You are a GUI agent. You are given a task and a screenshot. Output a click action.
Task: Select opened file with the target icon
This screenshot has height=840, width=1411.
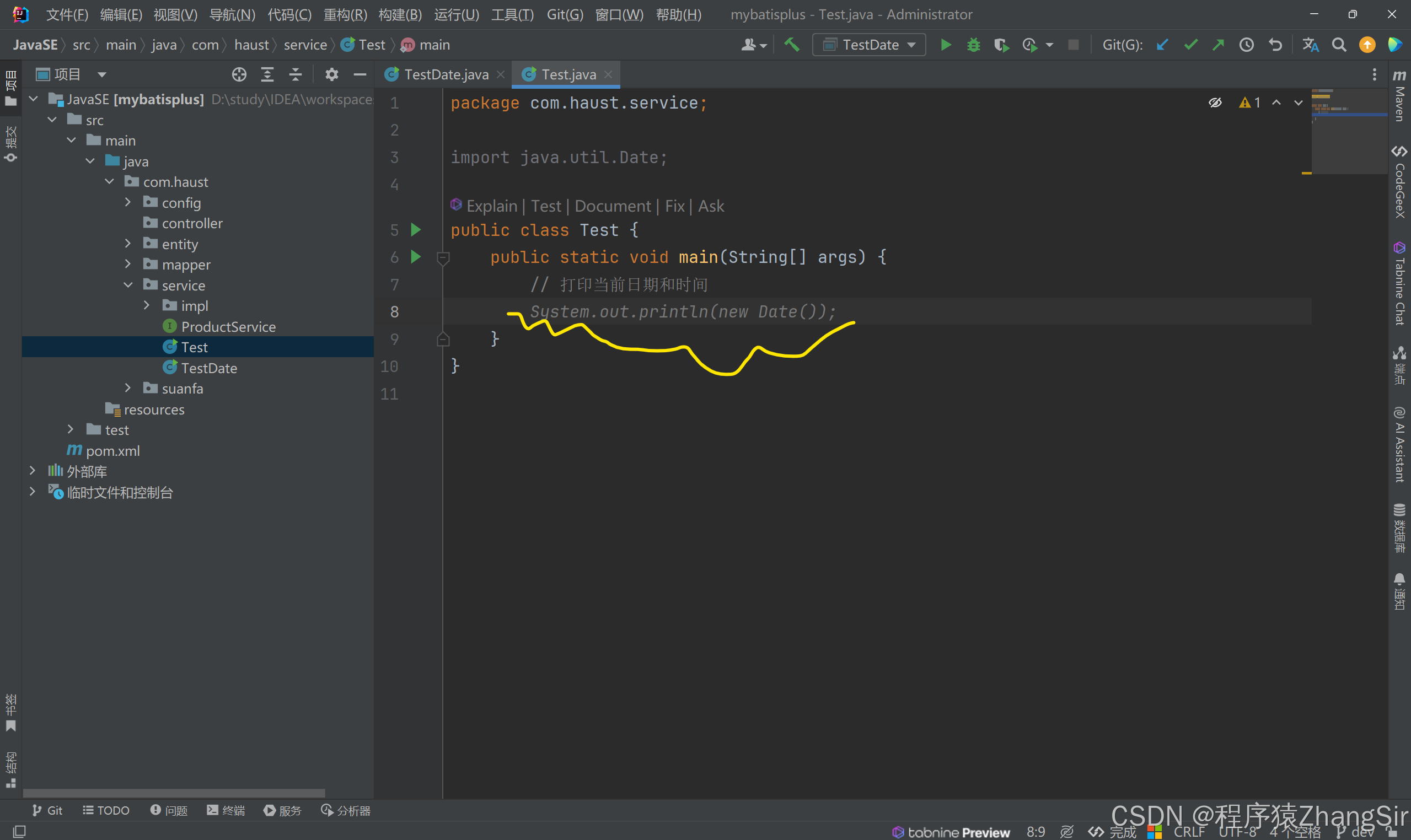point(239,74)
